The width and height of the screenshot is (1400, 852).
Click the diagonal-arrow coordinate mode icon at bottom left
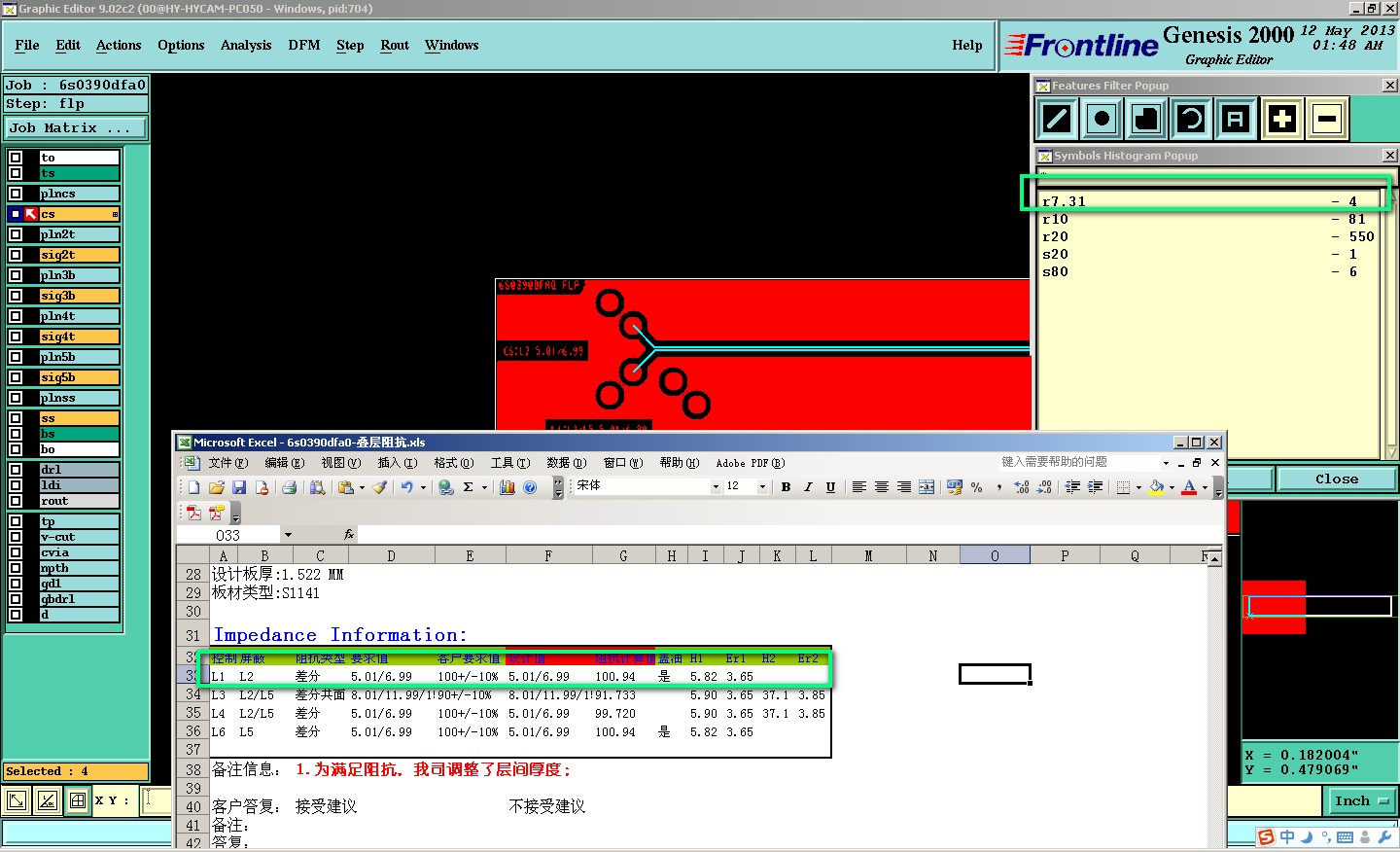coord(17,801)
